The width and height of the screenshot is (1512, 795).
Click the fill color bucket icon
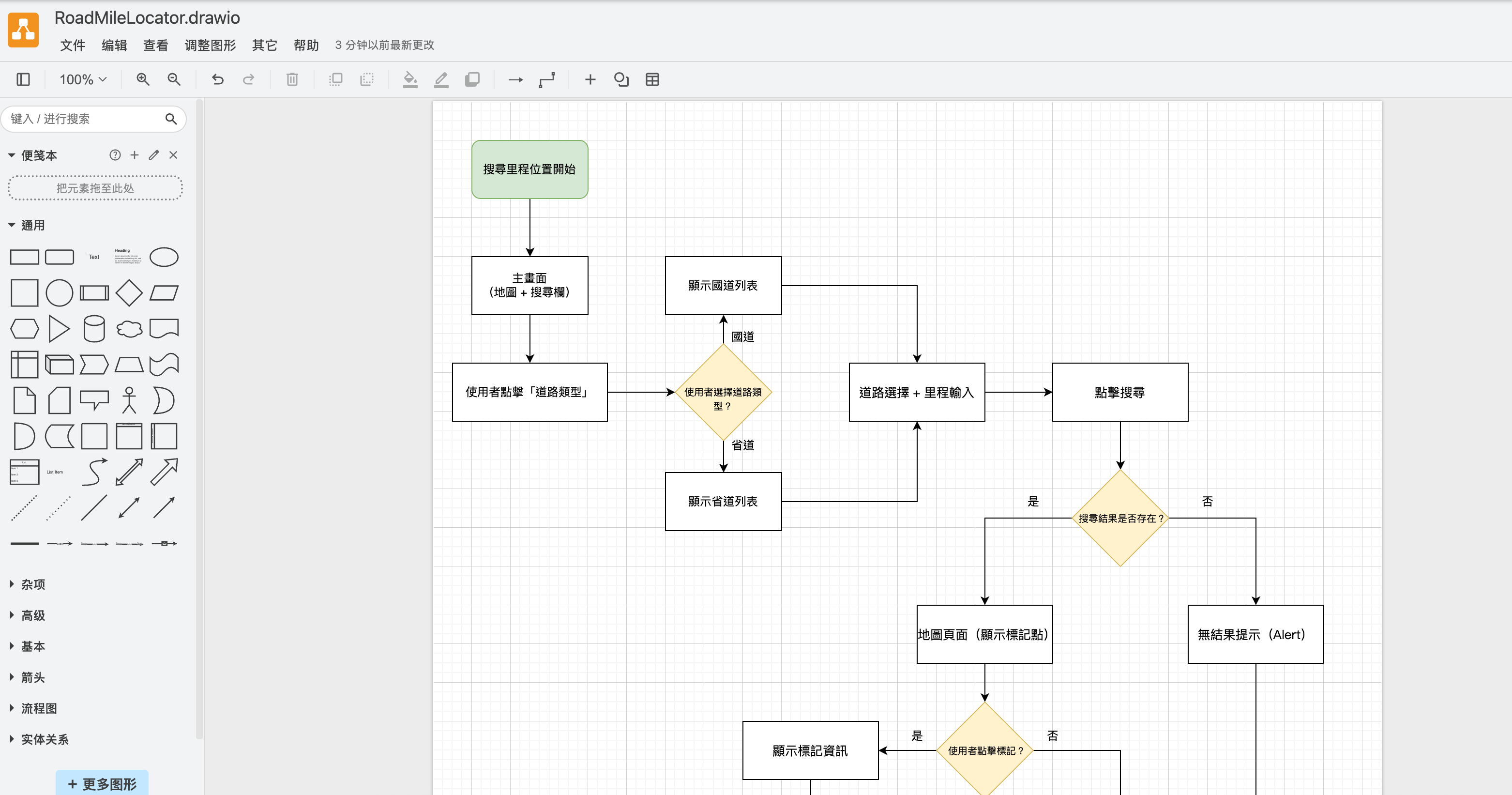point(410,79)
